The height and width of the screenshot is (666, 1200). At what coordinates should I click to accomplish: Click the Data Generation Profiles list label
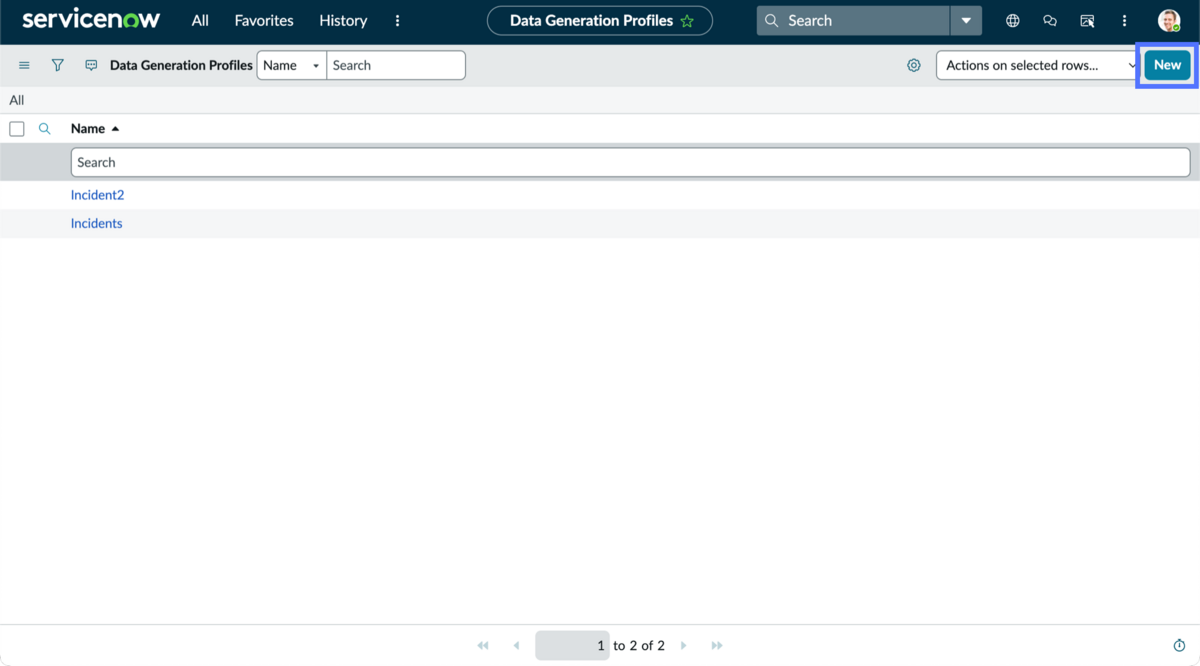(x=181, y=65)
